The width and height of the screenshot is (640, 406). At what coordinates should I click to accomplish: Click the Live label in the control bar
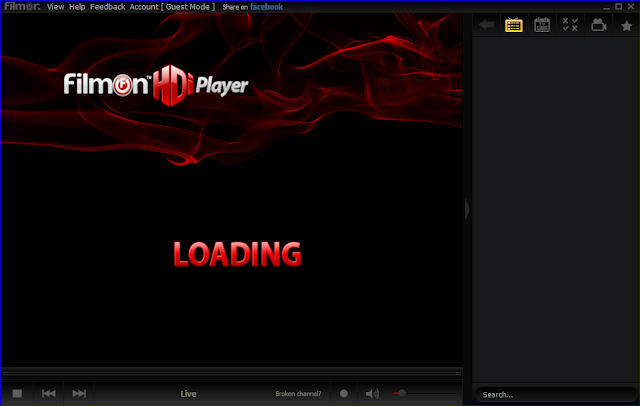(x=189, y=394)
